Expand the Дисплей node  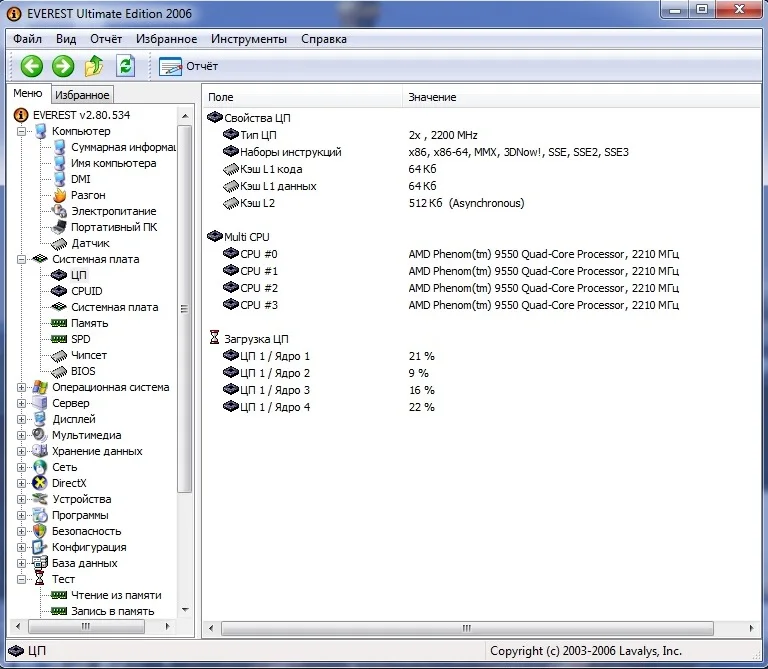(21, 419)
